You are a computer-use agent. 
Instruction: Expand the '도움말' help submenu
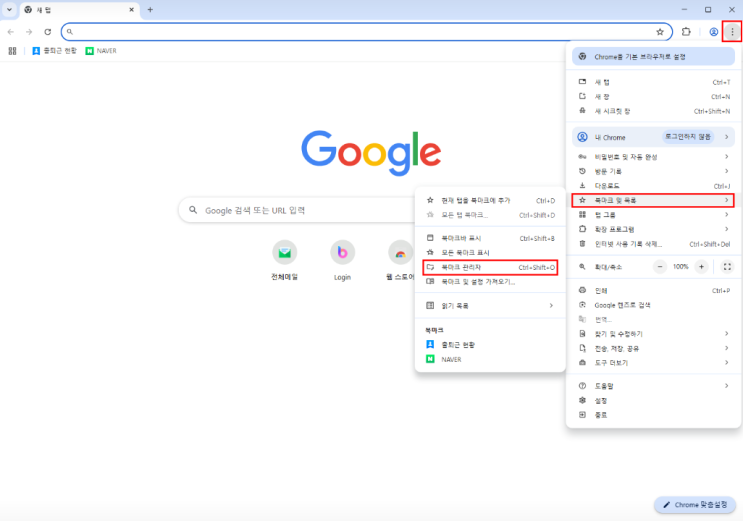653,386
